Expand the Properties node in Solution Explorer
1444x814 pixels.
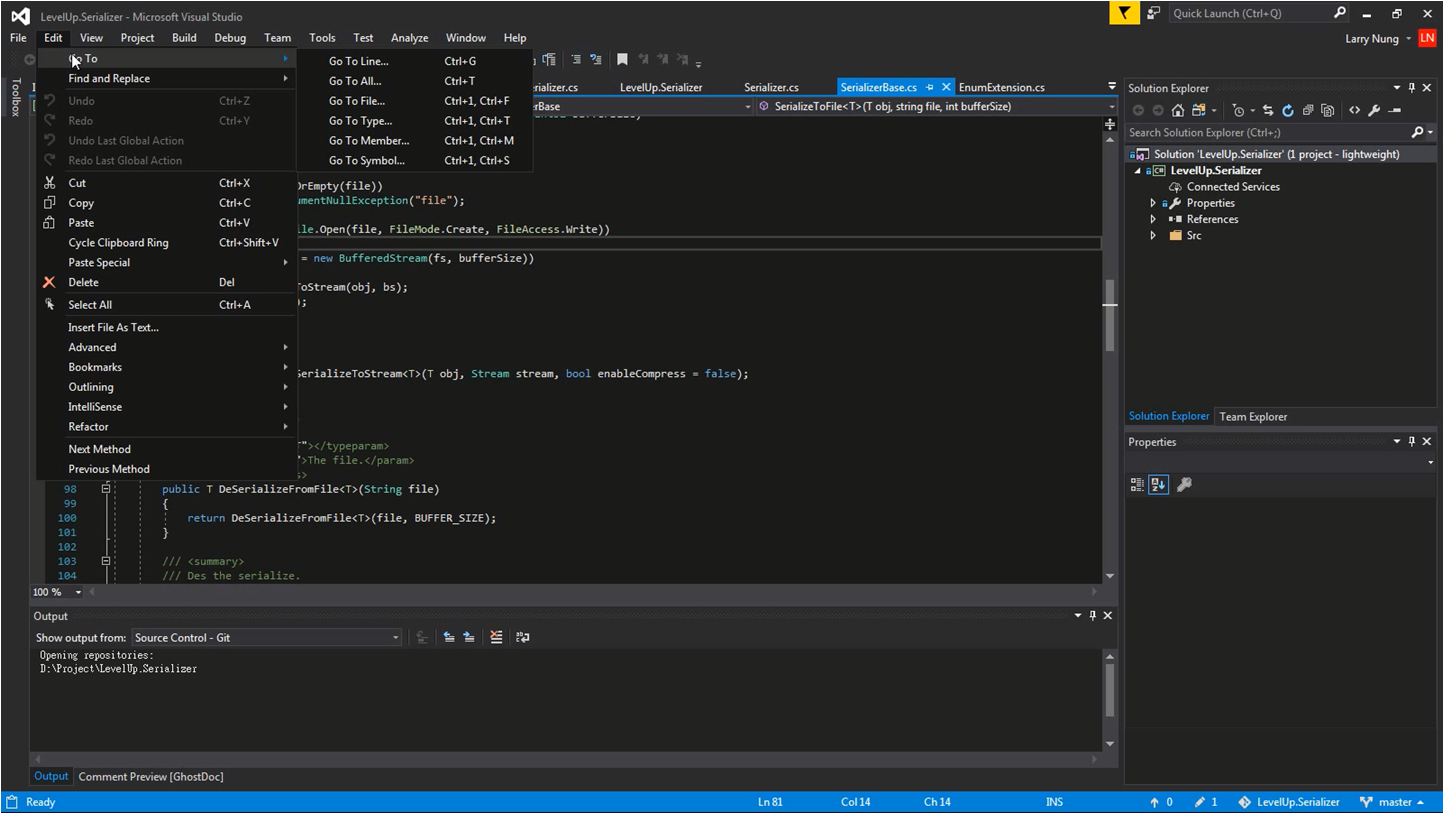[1153, 203]
